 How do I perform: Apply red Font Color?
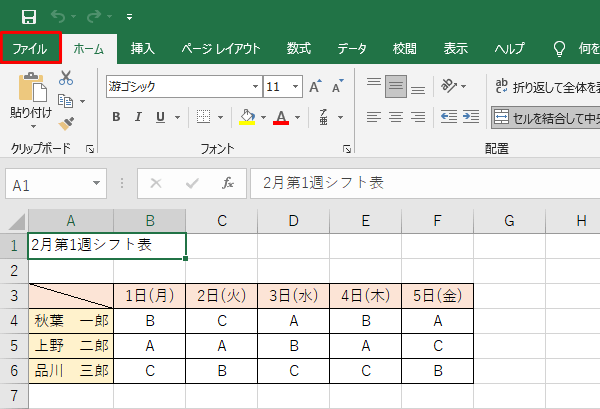pos(281,117)
